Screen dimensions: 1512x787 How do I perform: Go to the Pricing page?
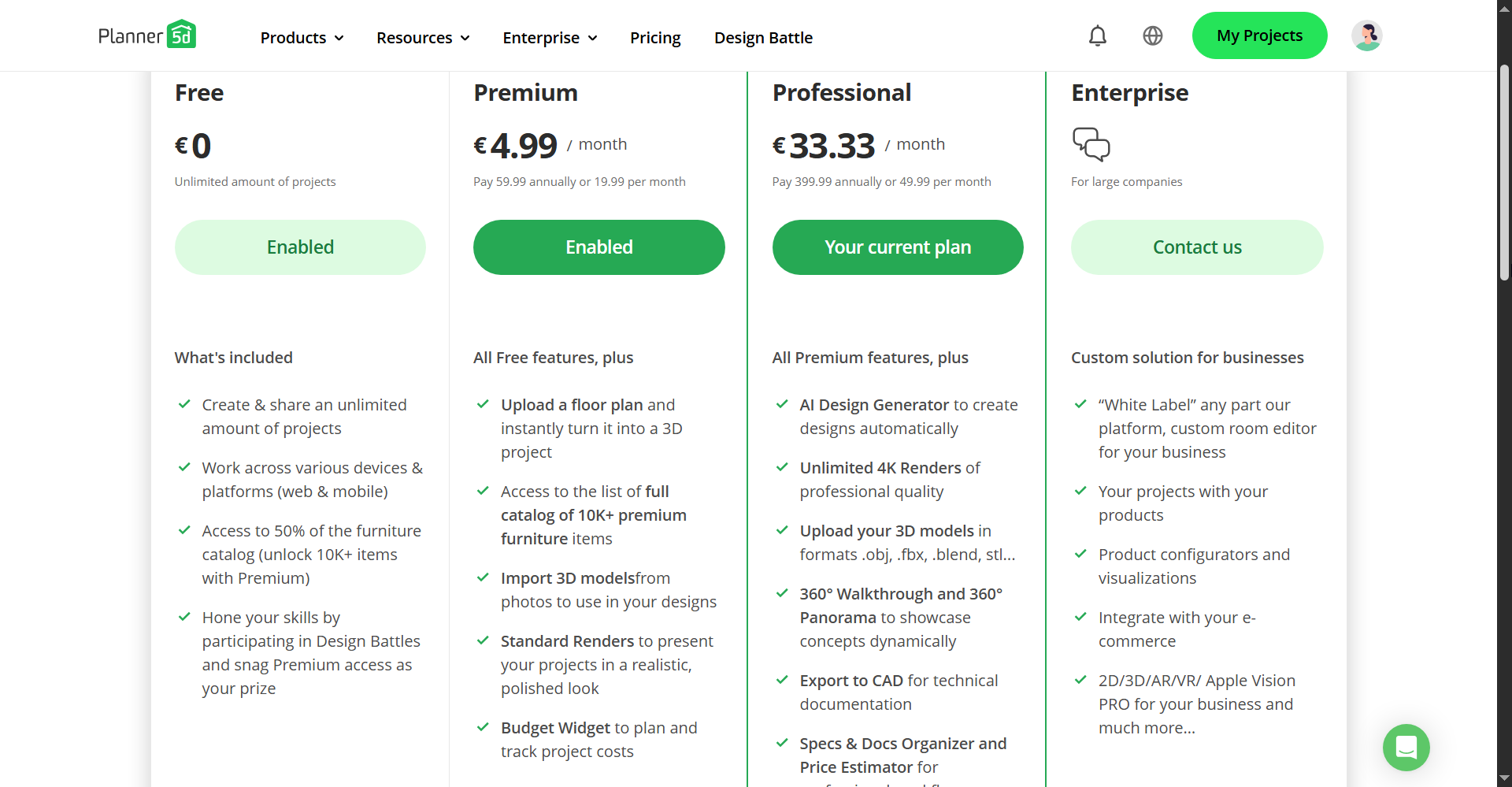(x=655, y=38)
